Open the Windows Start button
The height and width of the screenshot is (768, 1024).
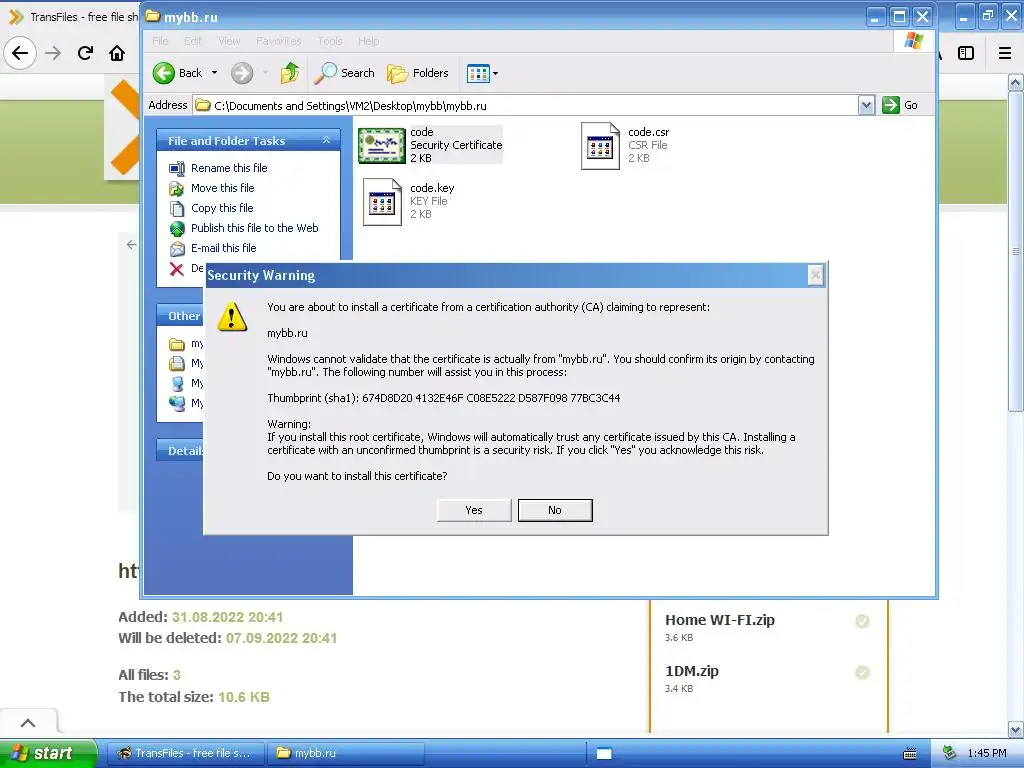(48, 753)
